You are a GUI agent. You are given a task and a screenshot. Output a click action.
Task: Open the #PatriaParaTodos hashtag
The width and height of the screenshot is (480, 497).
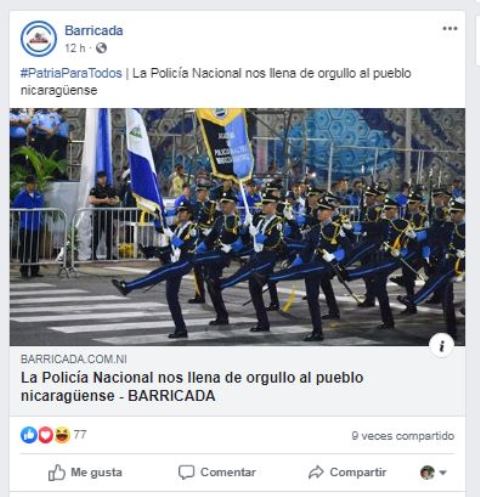click(x=71, y=73)
